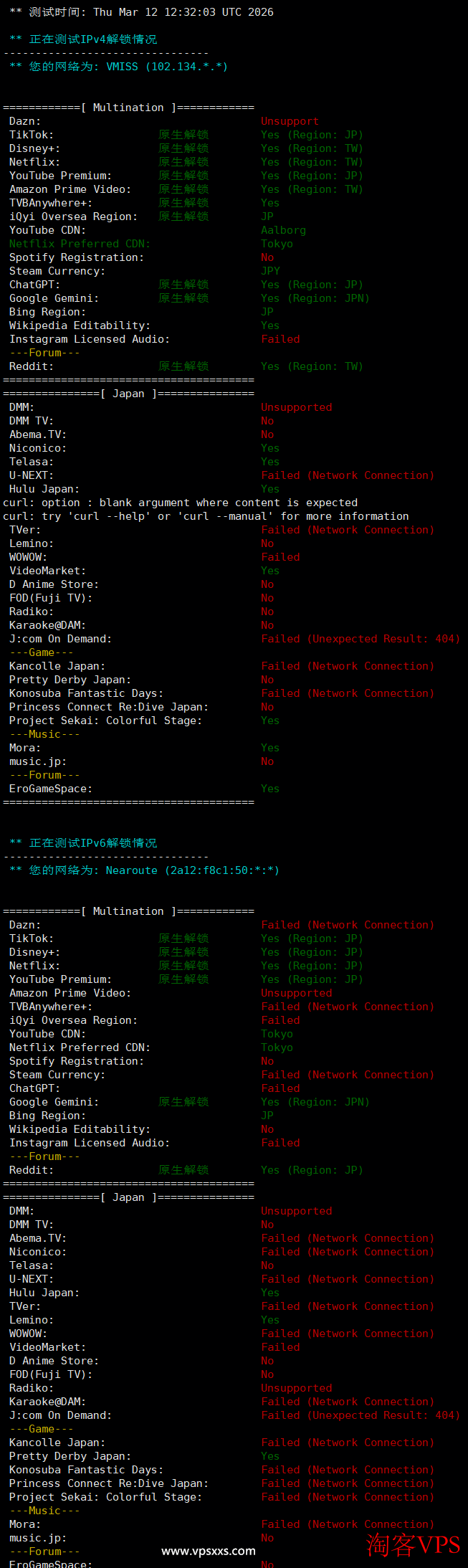Click the IPv4 unlock test header line
468x1568 pixels.
(x=84, y=39)
